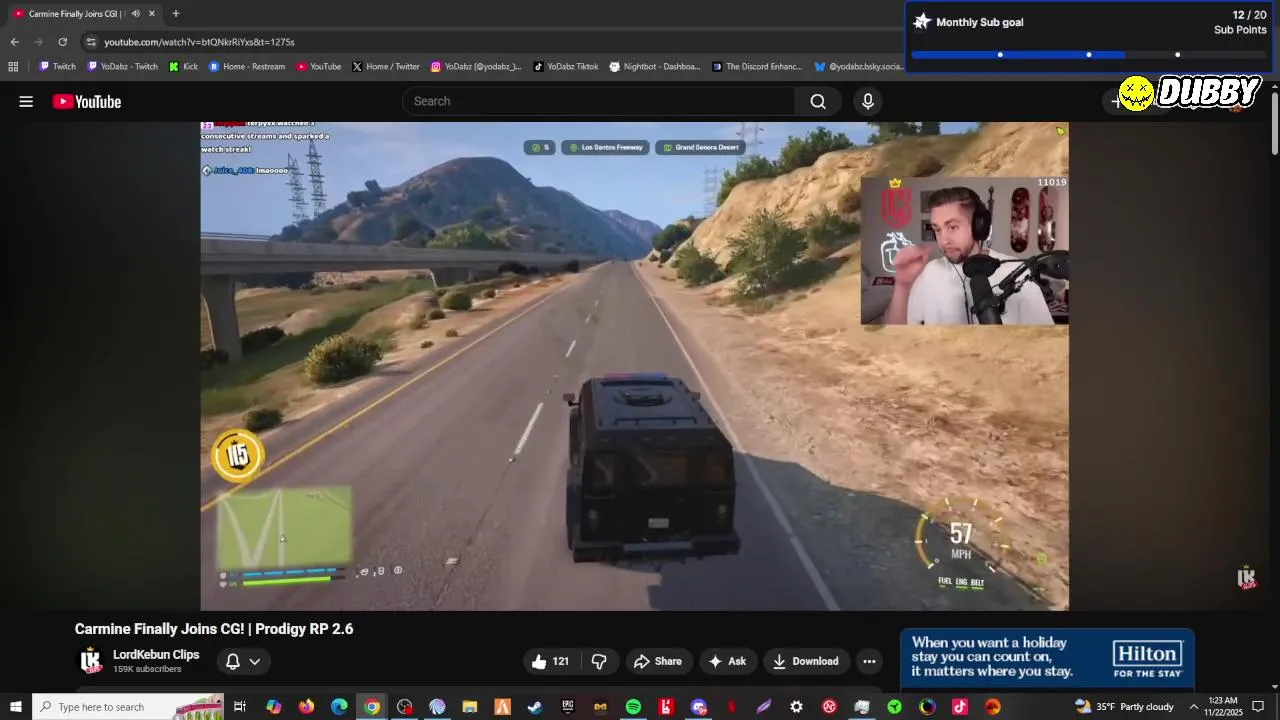
Task: Open The Discord Enhancer bookmark
Action: [x=757, y=67]
